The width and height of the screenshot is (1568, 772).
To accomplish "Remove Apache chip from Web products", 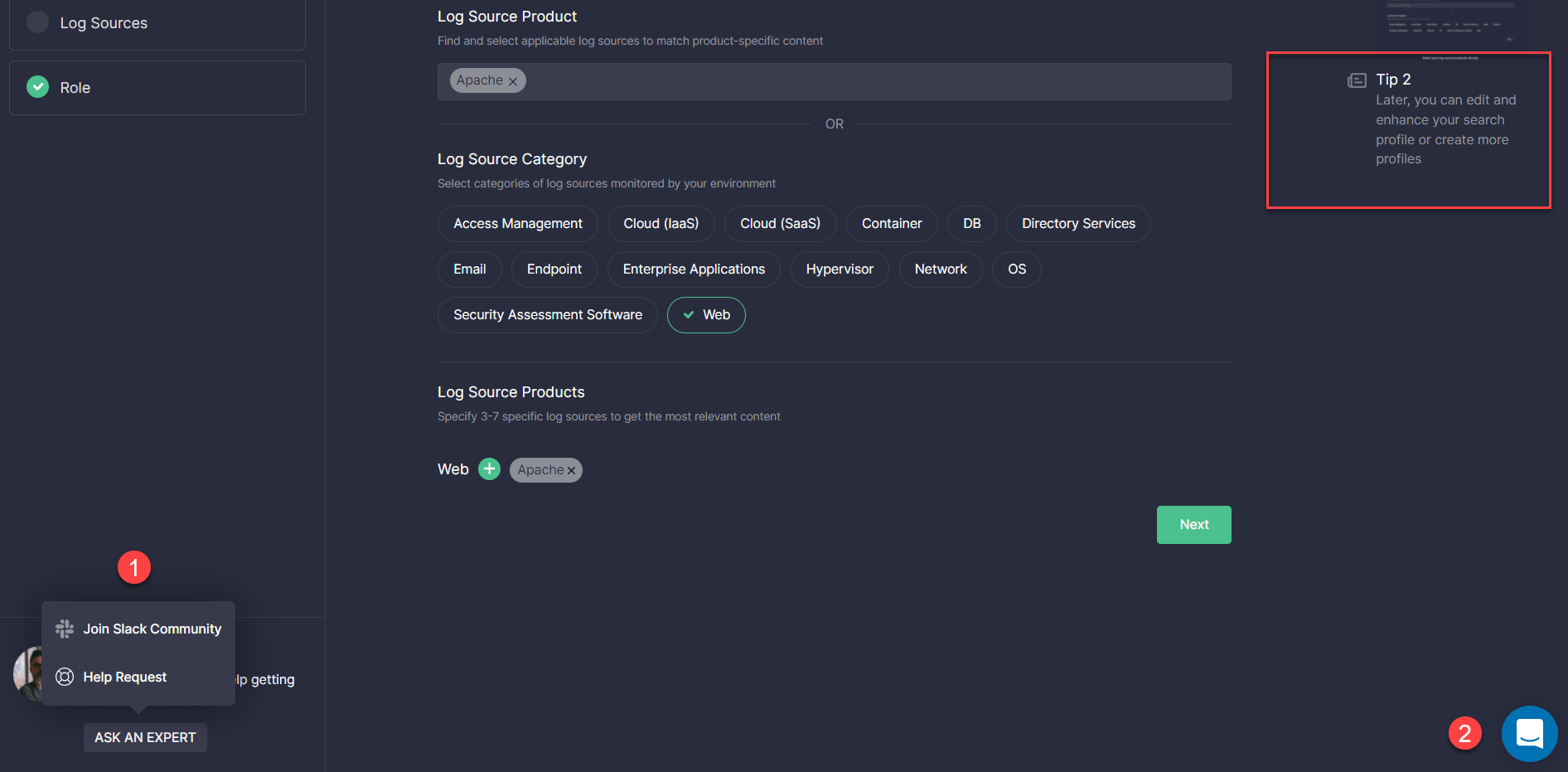I will 571,471.
